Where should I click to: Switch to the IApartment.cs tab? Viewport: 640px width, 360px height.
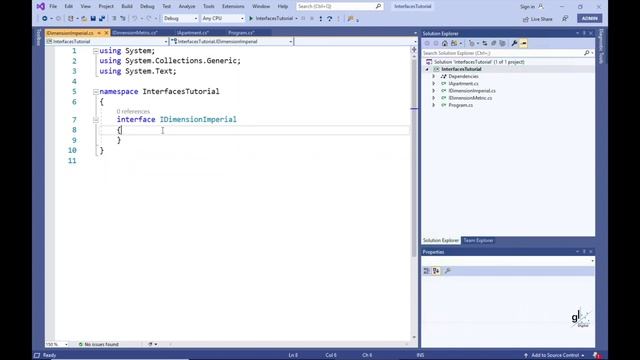click(193, 33)
